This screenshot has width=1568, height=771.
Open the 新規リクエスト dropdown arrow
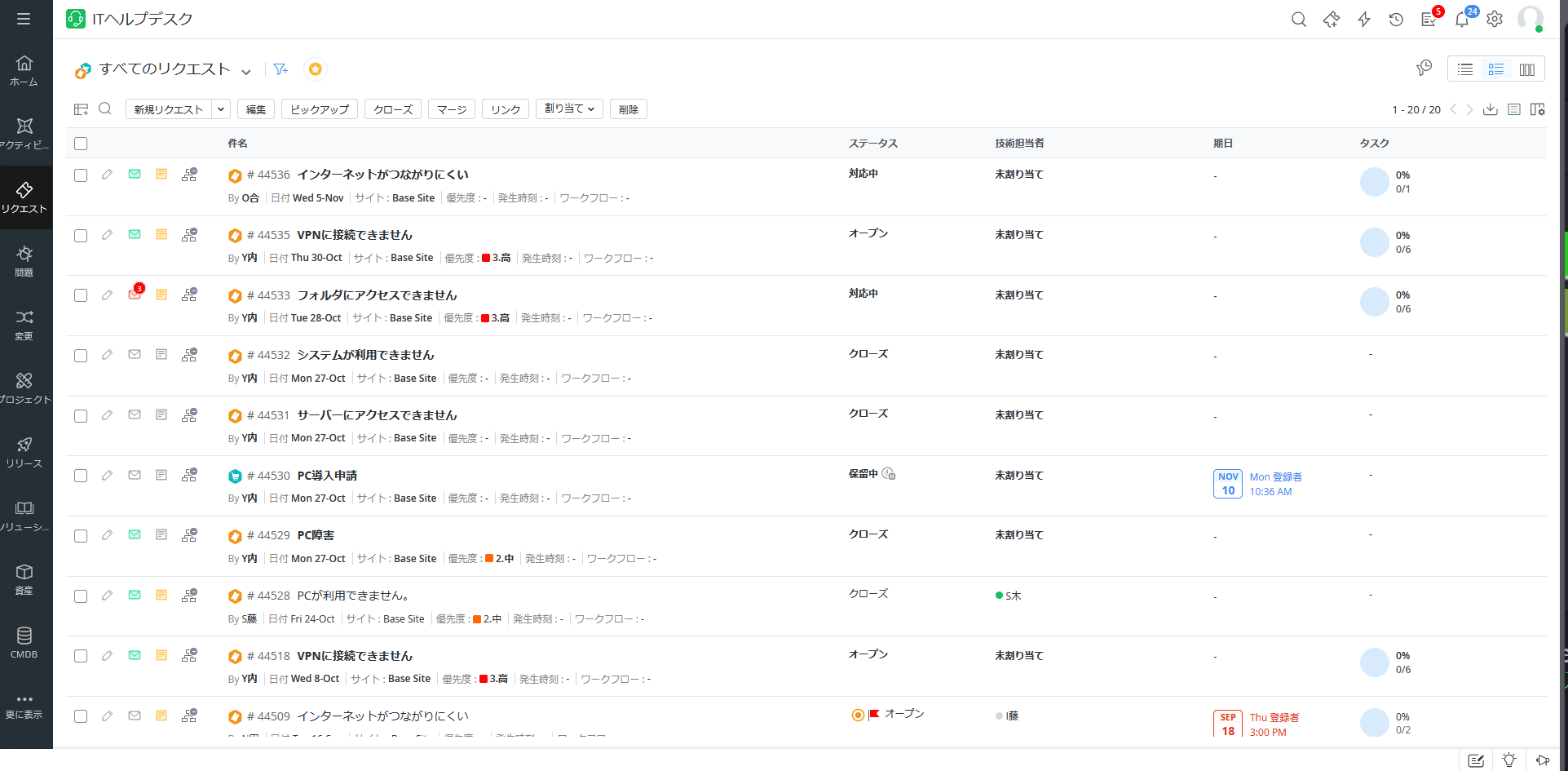click(x=221, y=109)
